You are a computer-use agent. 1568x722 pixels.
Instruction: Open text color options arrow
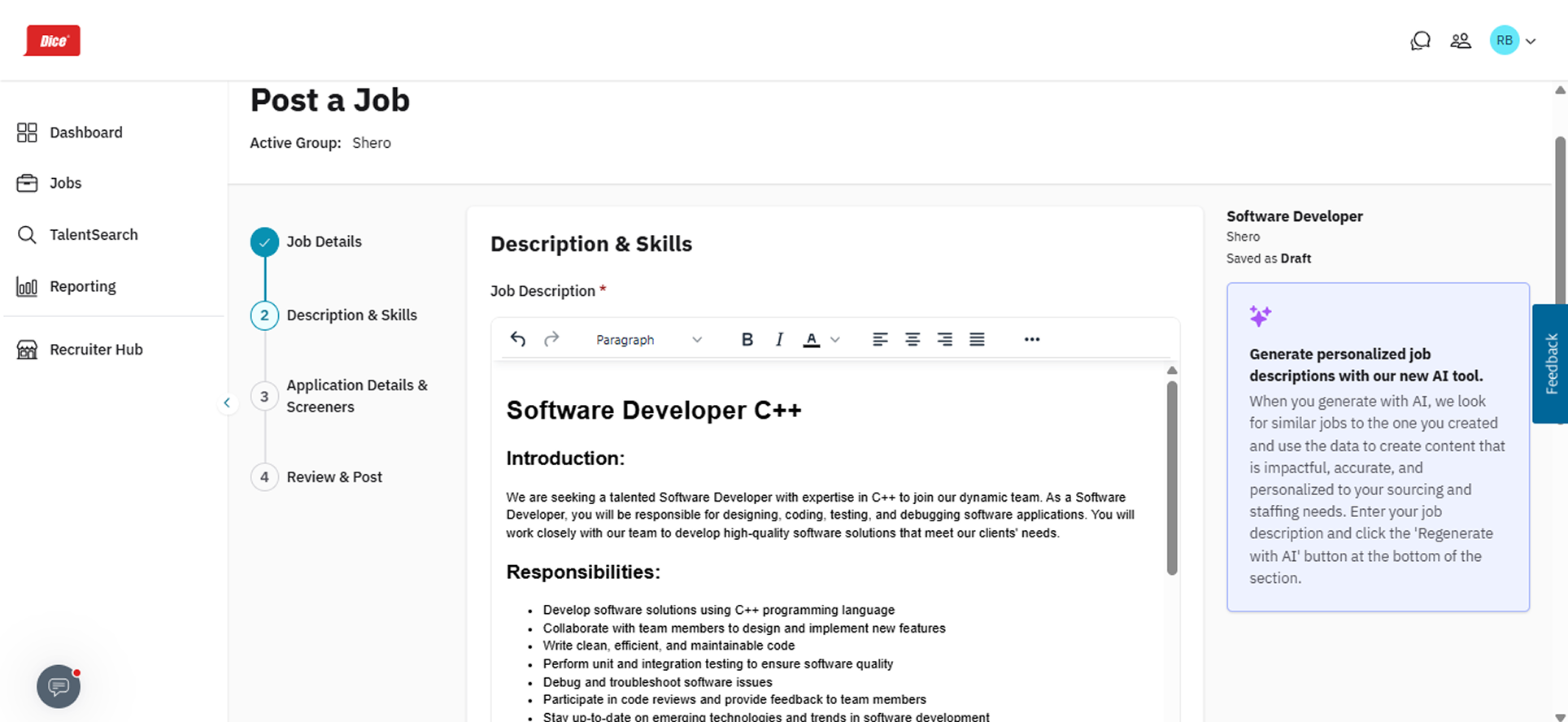[835, 340]
